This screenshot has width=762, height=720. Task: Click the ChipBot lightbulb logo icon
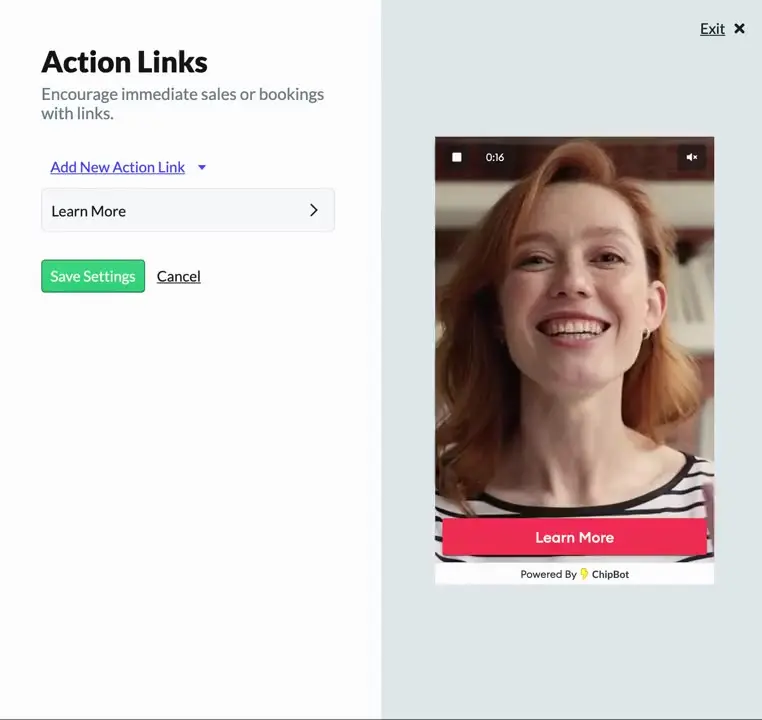(584, 574)
